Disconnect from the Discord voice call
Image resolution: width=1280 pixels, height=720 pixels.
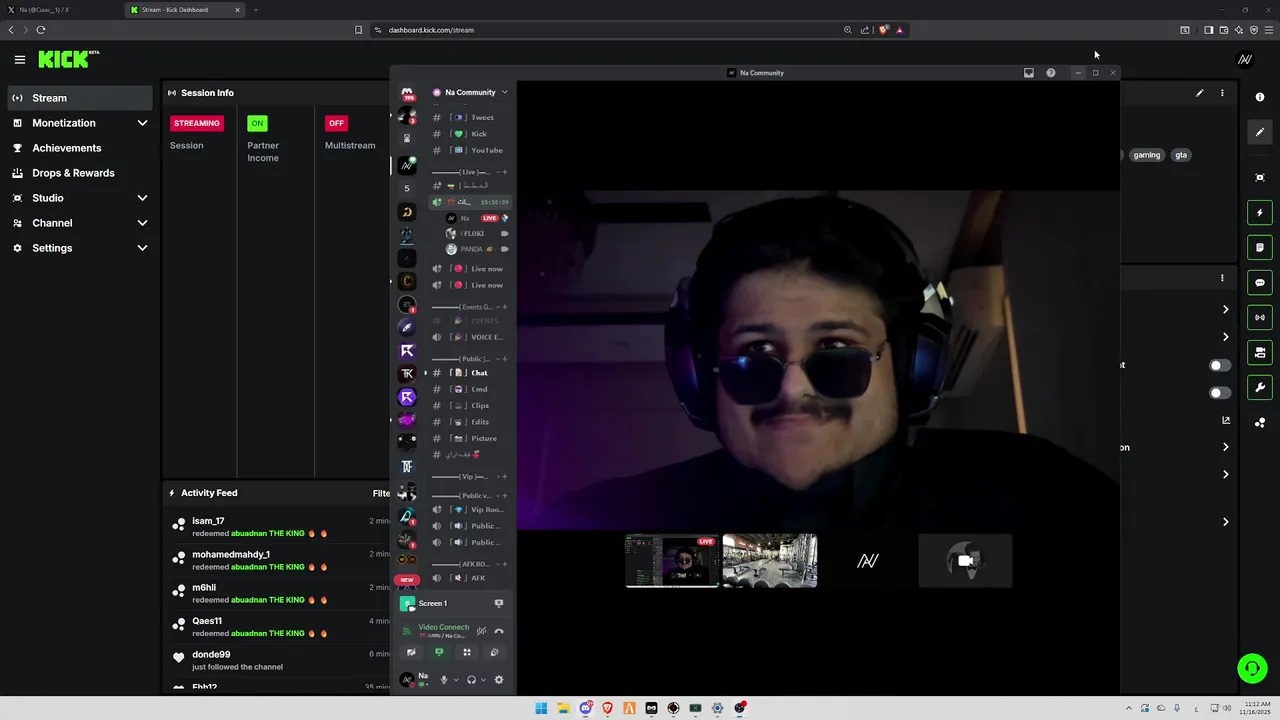(x=499, y=631)
